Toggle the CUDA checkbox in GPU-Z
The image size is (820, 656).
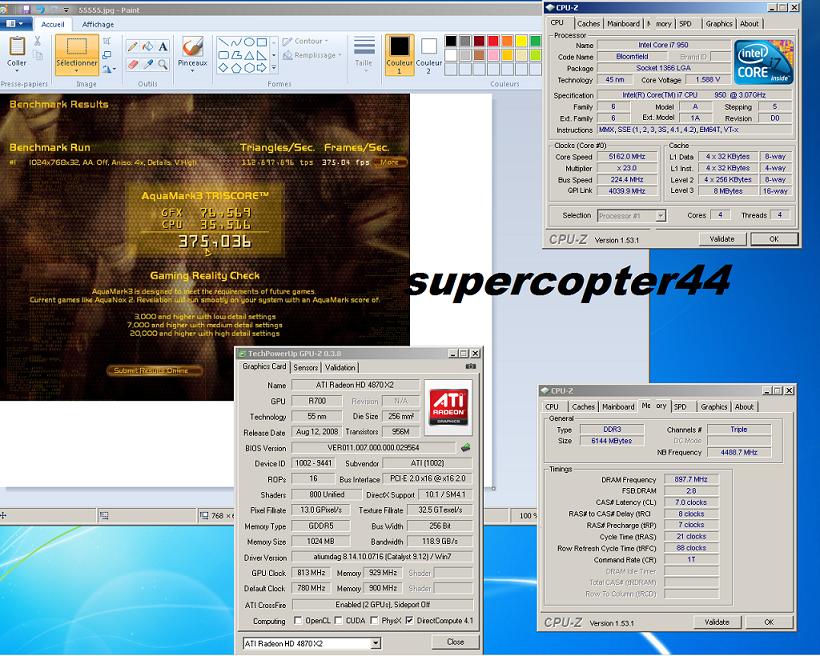click(x=338, y=620)
